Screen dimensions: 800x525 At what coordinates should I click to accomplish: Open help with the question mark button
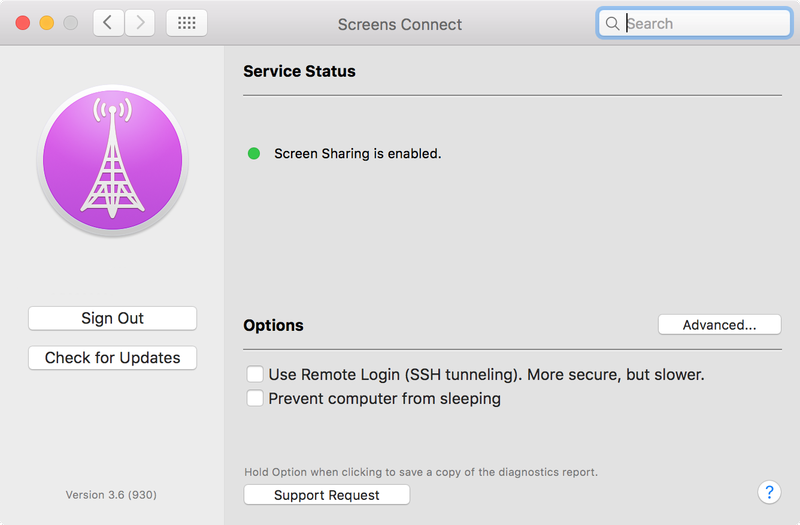tap(769, 492)
